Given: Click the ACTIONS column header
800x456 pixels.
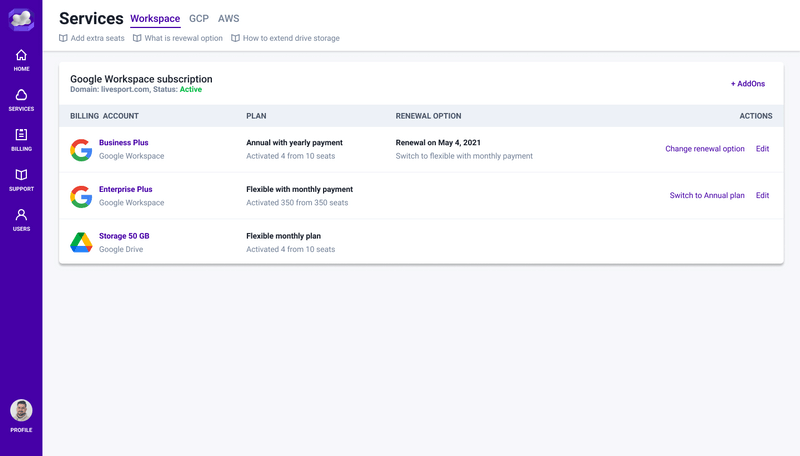Looking at the screenshot, I should (x=756, y=116).
